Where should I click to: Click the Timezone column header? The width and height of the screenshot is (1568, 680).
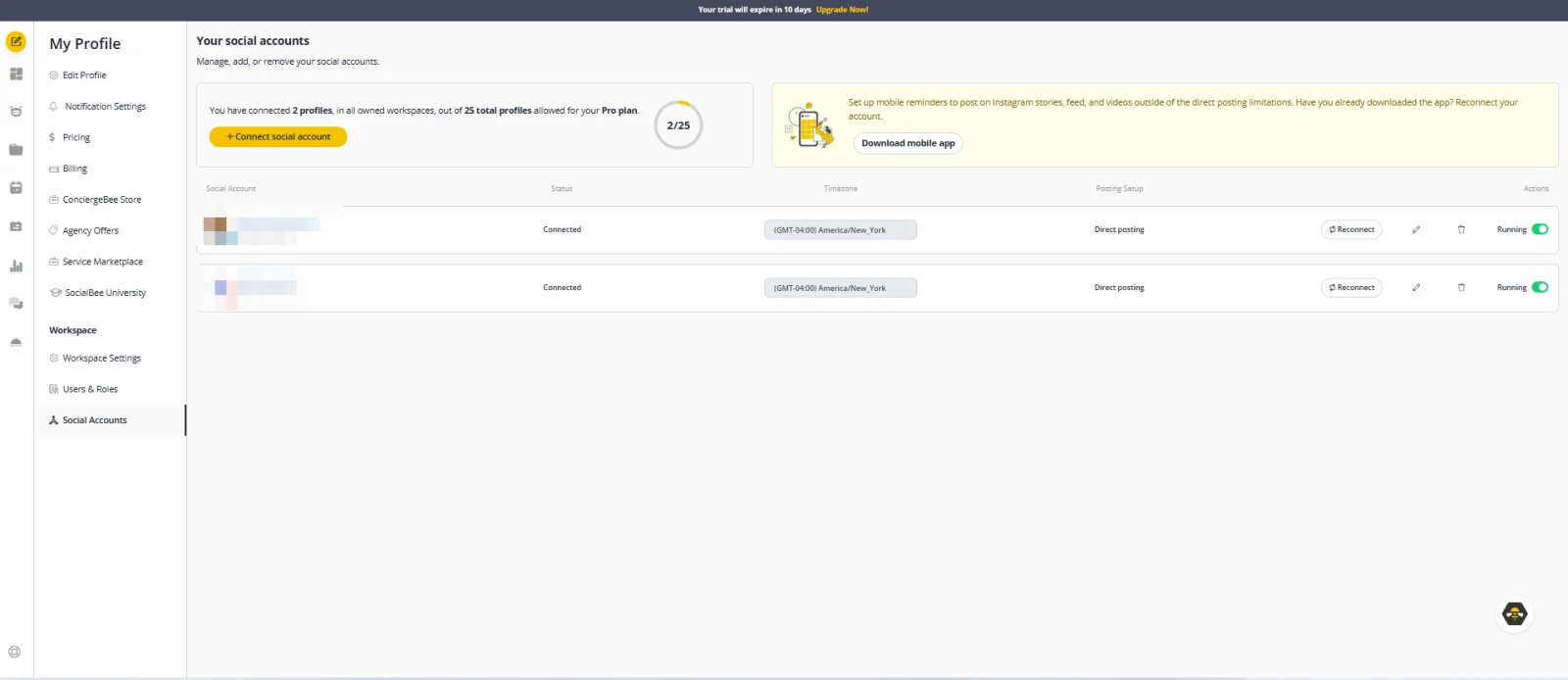(841, 188)
